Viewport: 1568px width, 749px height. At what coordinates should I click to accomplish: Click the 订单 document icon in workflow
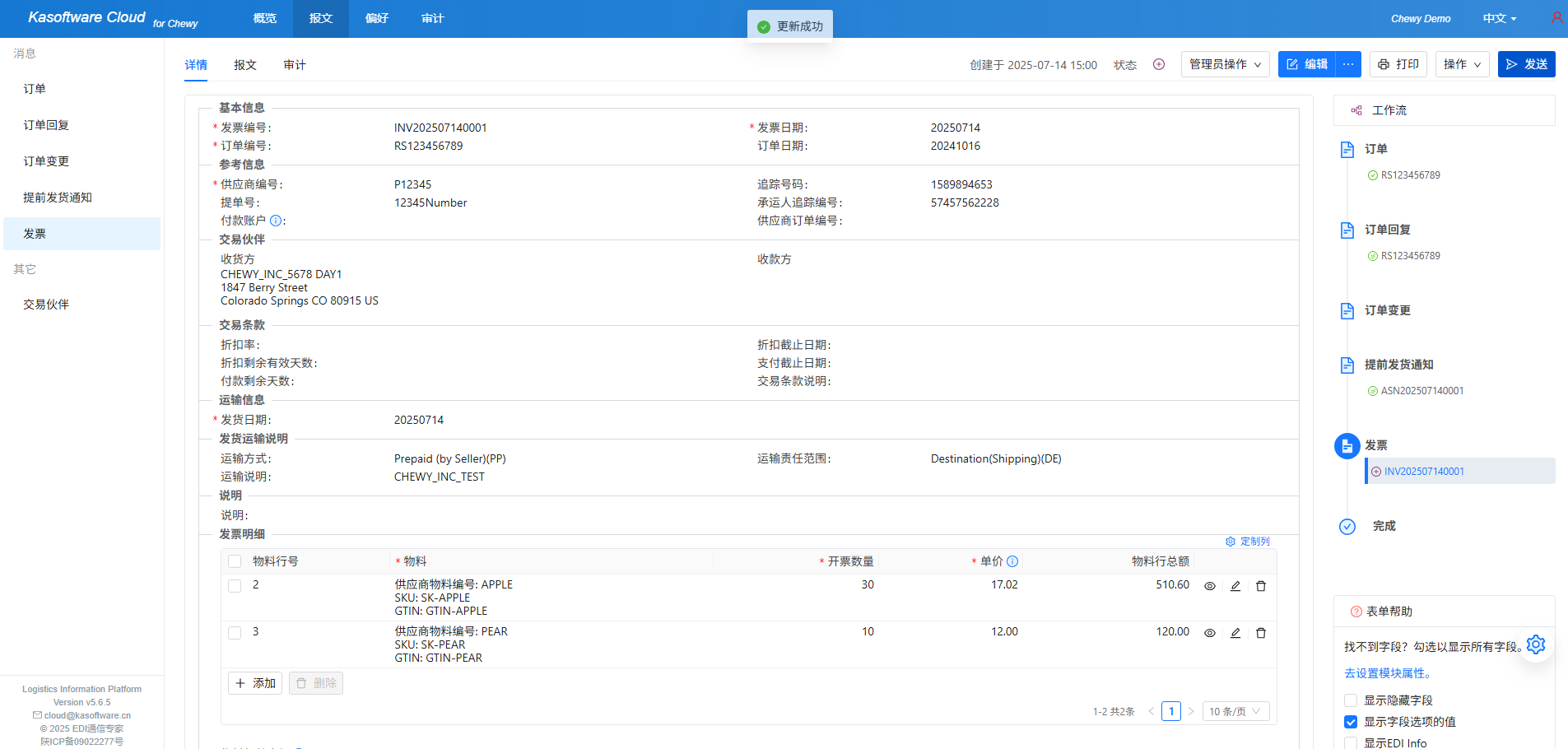pos(1347,149)
